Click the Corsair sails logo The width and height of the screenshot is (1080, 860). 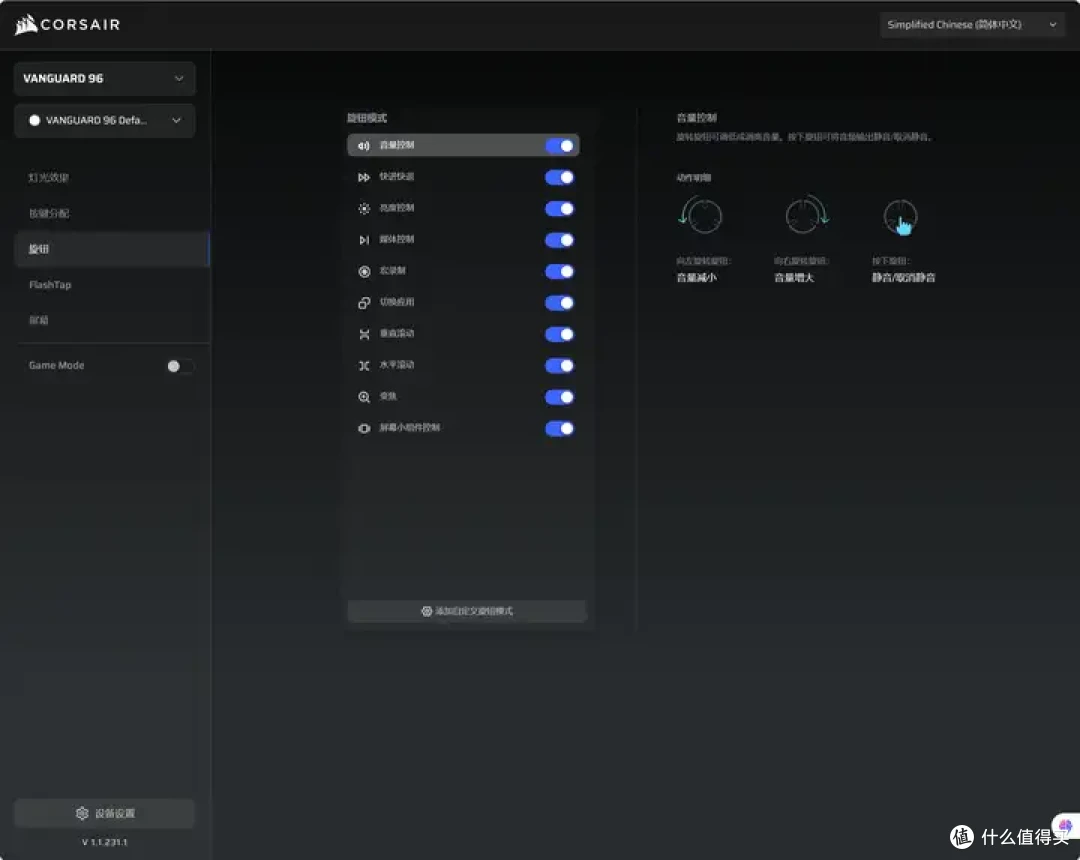click(26, 25)
